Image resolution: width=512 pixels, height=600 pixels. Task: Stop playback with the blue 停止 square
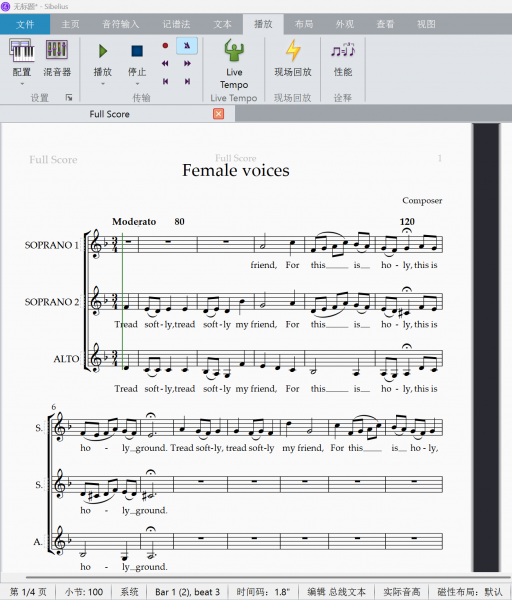137,51
